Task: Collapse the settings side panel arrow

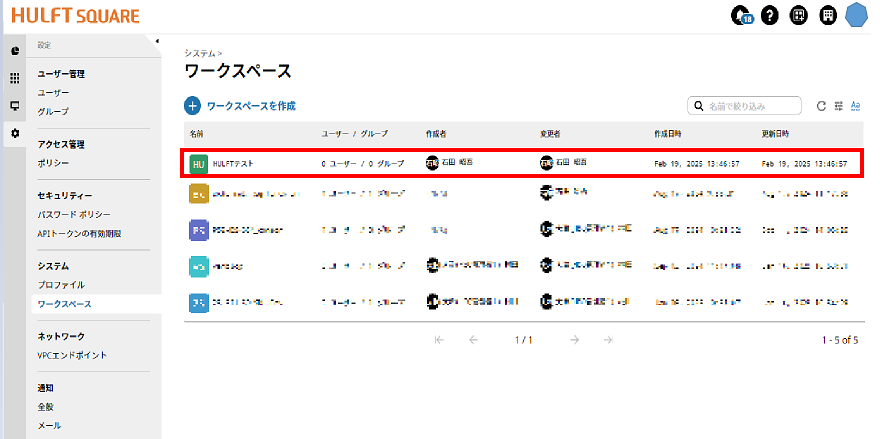Action: click(157, 41)
